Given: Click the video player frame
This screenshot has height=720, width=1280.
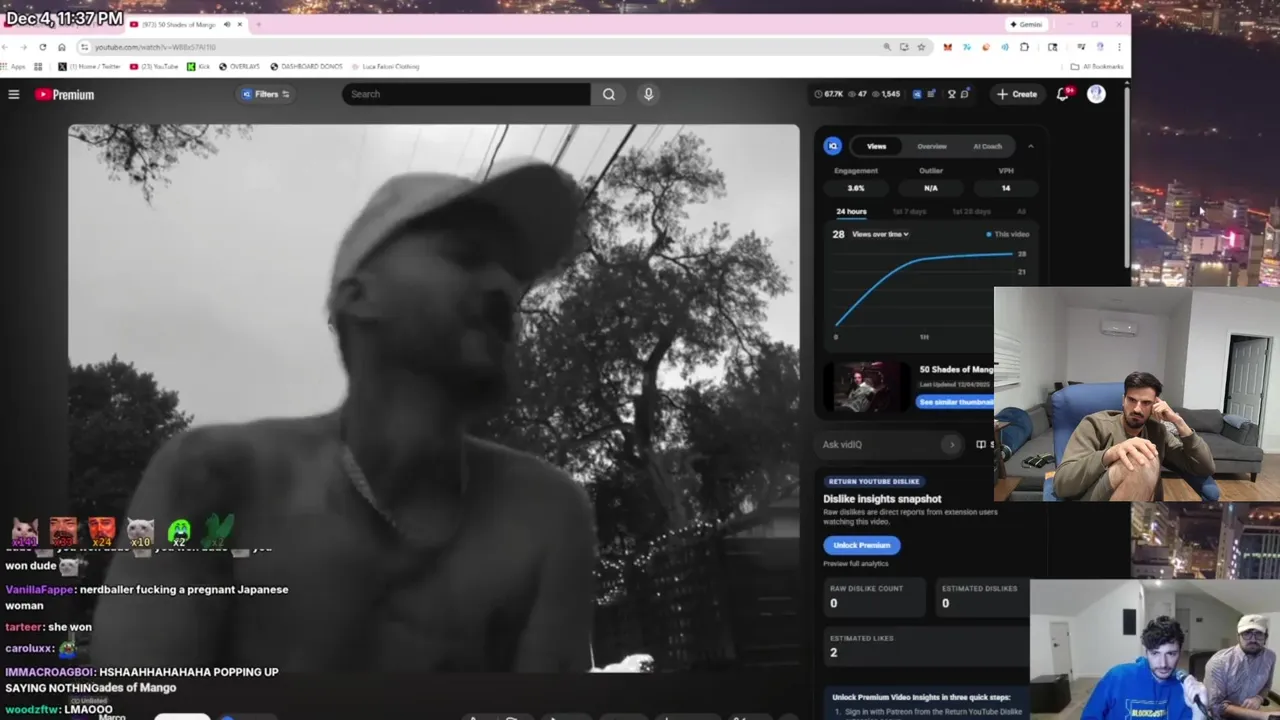Looking at the screenshot, I should click(433, 397).
